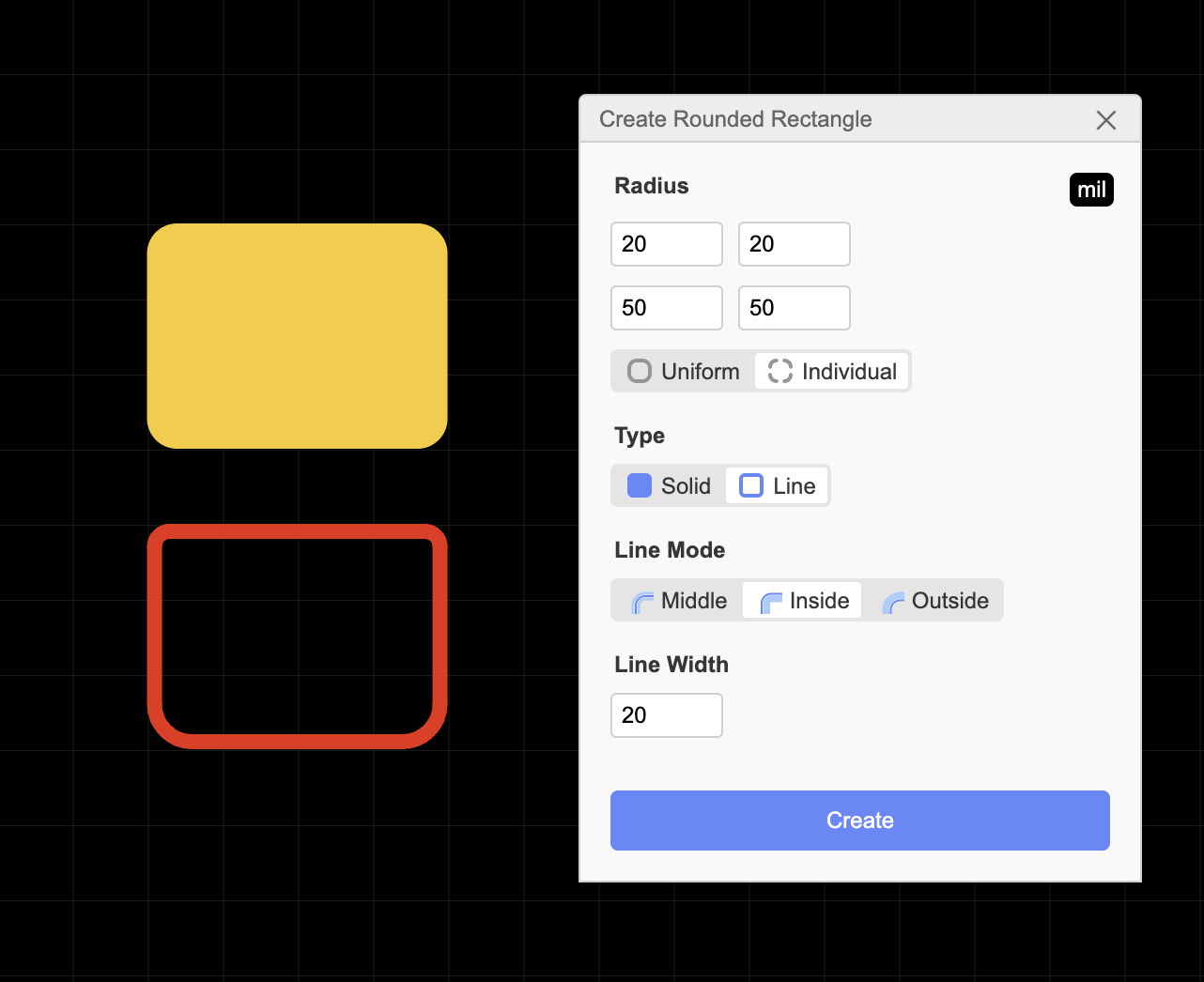1204x982 pixels.
Task: Click the Create button
Action: pos(860,821)
